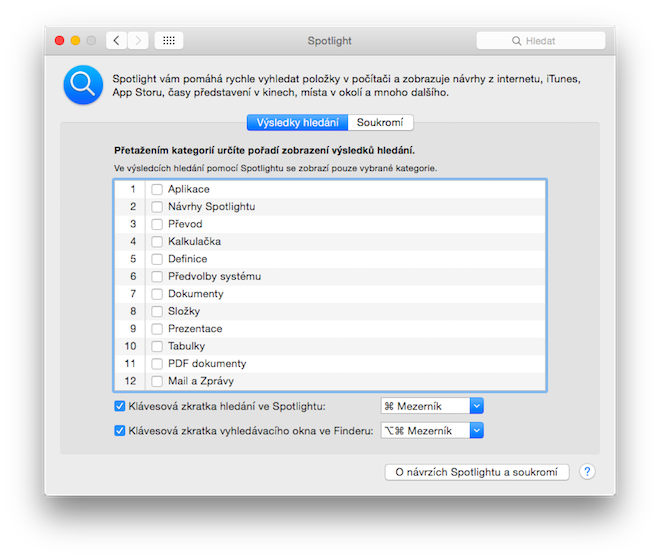660x559 pixels.
Task: Select the Aplikace row label
Action: (x=189, y=189)
